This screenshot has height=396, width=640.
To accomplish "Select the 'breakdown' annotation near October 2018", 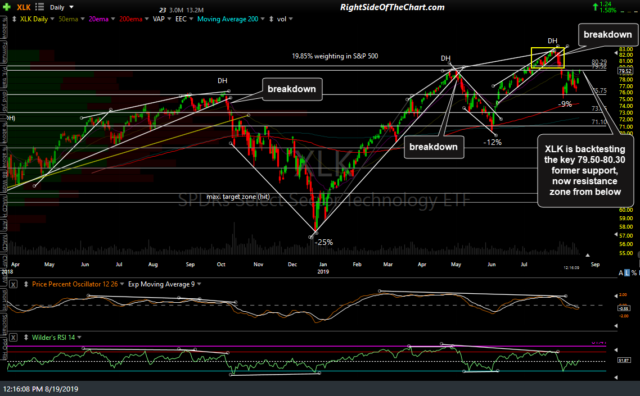I will (x=292, y=89).
